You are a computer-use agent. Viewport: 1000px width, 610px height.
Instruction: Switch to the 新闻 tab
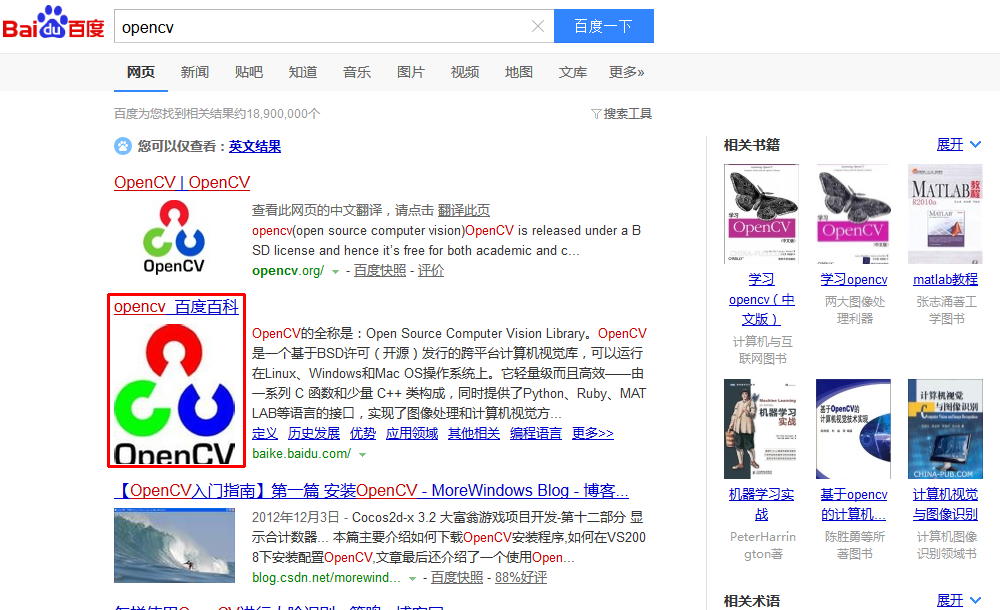click(195, 72)
